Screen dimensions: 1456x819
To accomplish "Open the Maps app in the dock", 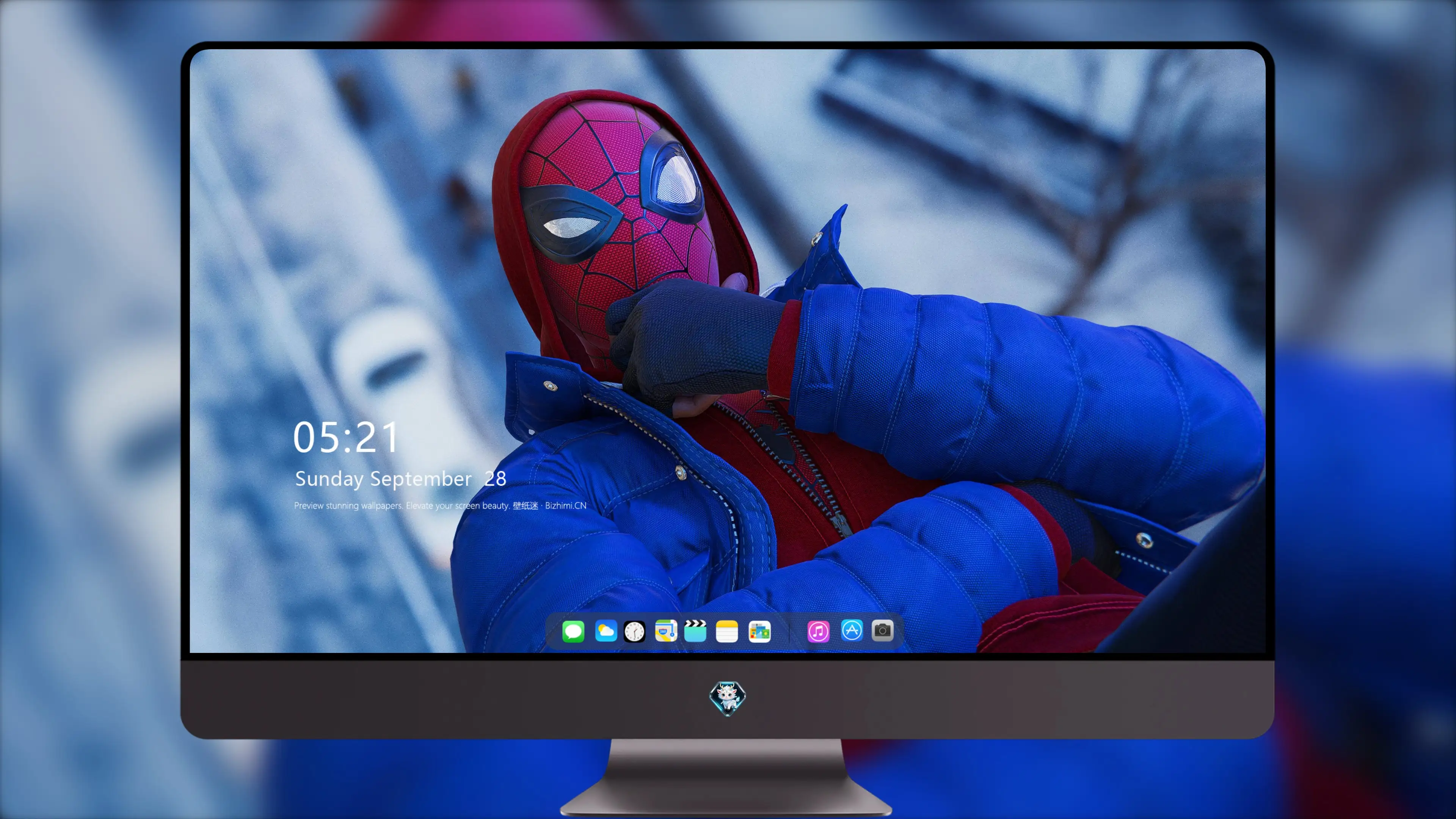I will [x=666, y=631].
